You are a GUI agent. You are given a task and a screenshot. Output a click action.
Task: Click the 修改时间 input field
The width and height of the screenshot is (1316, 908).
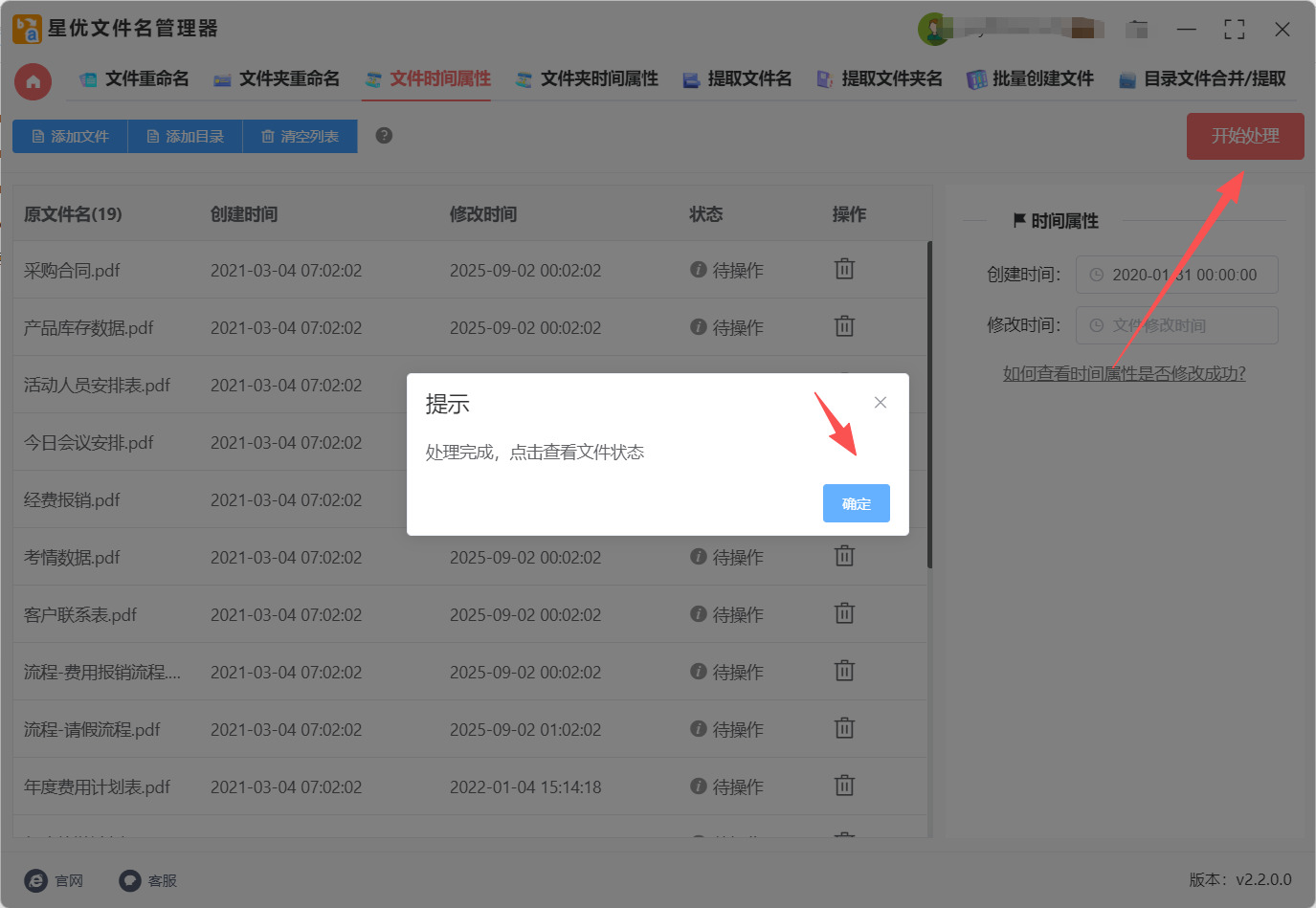pos(1176,325)
